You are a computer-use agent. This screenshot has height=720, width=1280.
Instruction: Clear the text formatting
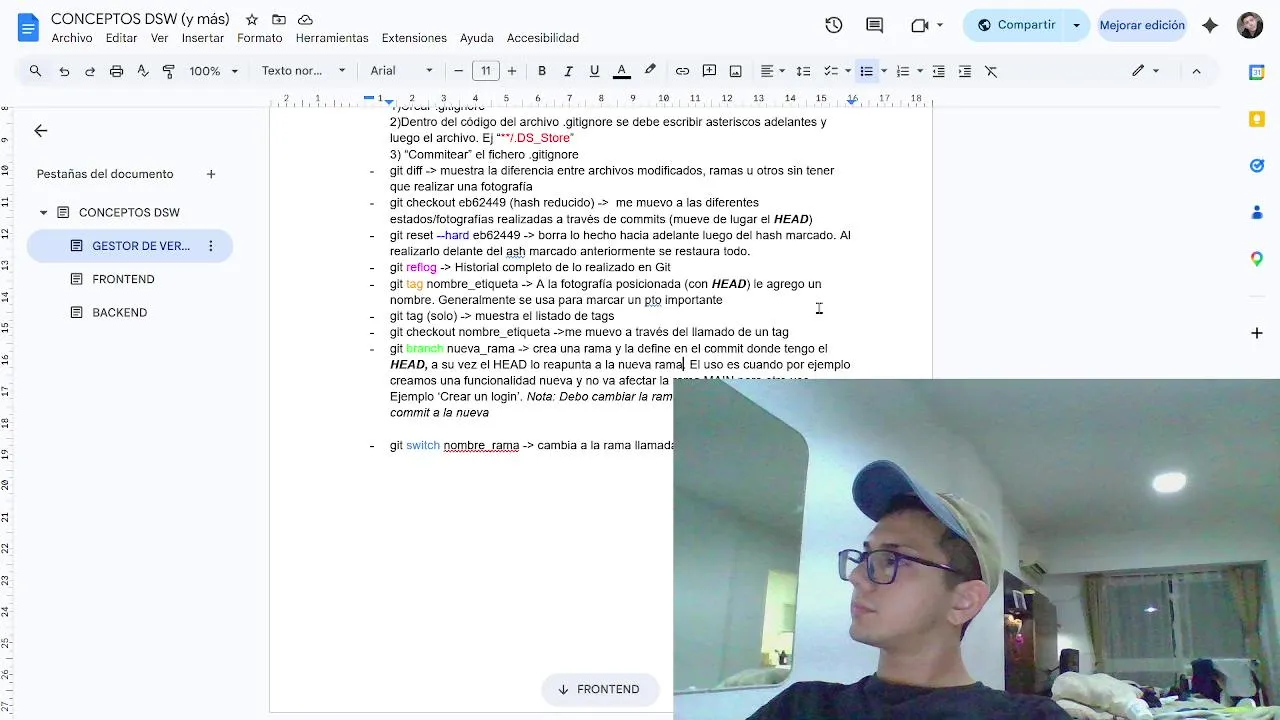[x=991, y=71]
